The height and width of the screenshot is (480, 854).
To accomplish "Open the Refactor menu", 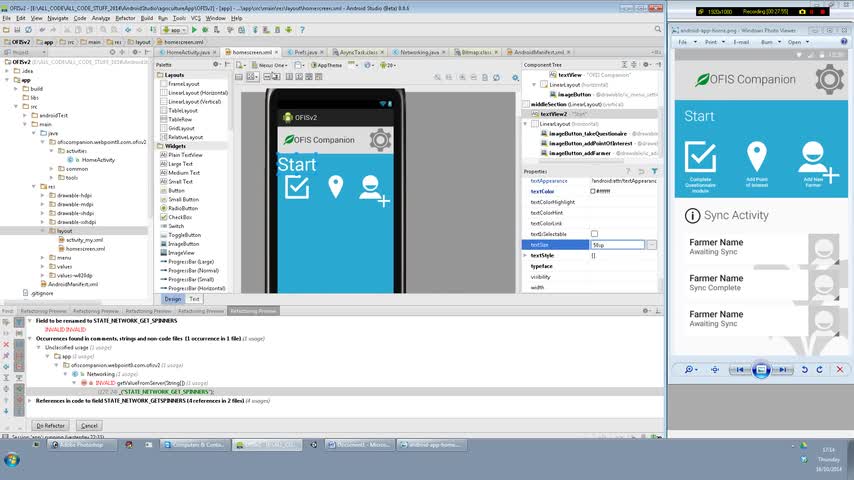I will tap(125, 18).
